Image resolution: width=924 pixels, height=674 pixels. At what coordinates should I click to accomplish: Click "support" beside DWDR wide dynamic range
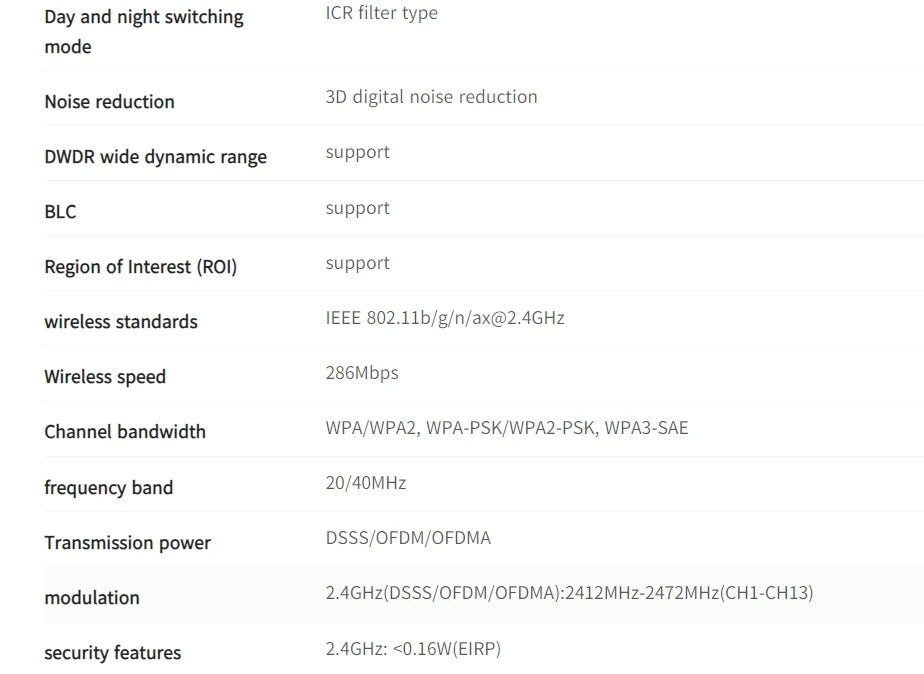357,152
